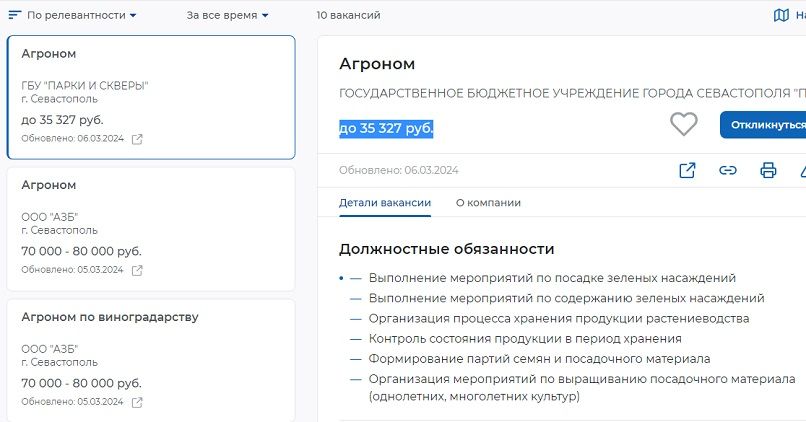Open the Агроном по виноградарству vacancy title

click(x=110, y=317)
